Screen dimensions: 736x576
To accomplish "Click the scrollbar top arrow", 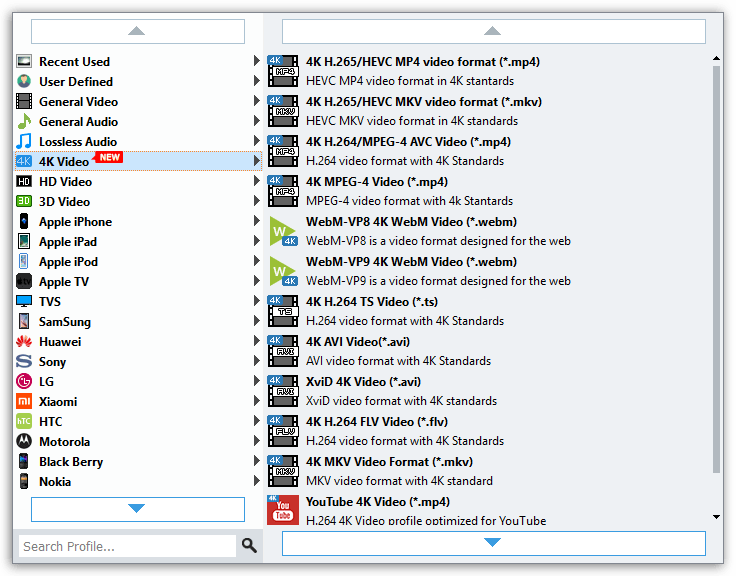I will point(716,59).
